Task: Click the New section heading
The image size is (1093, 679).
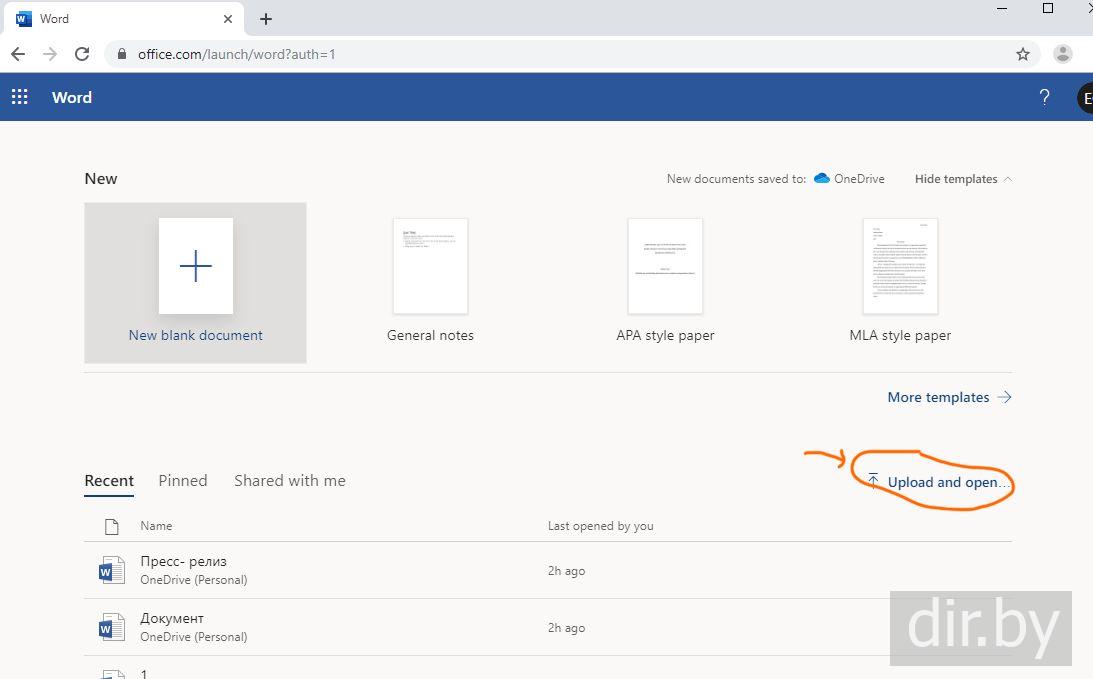Action: 101,178
